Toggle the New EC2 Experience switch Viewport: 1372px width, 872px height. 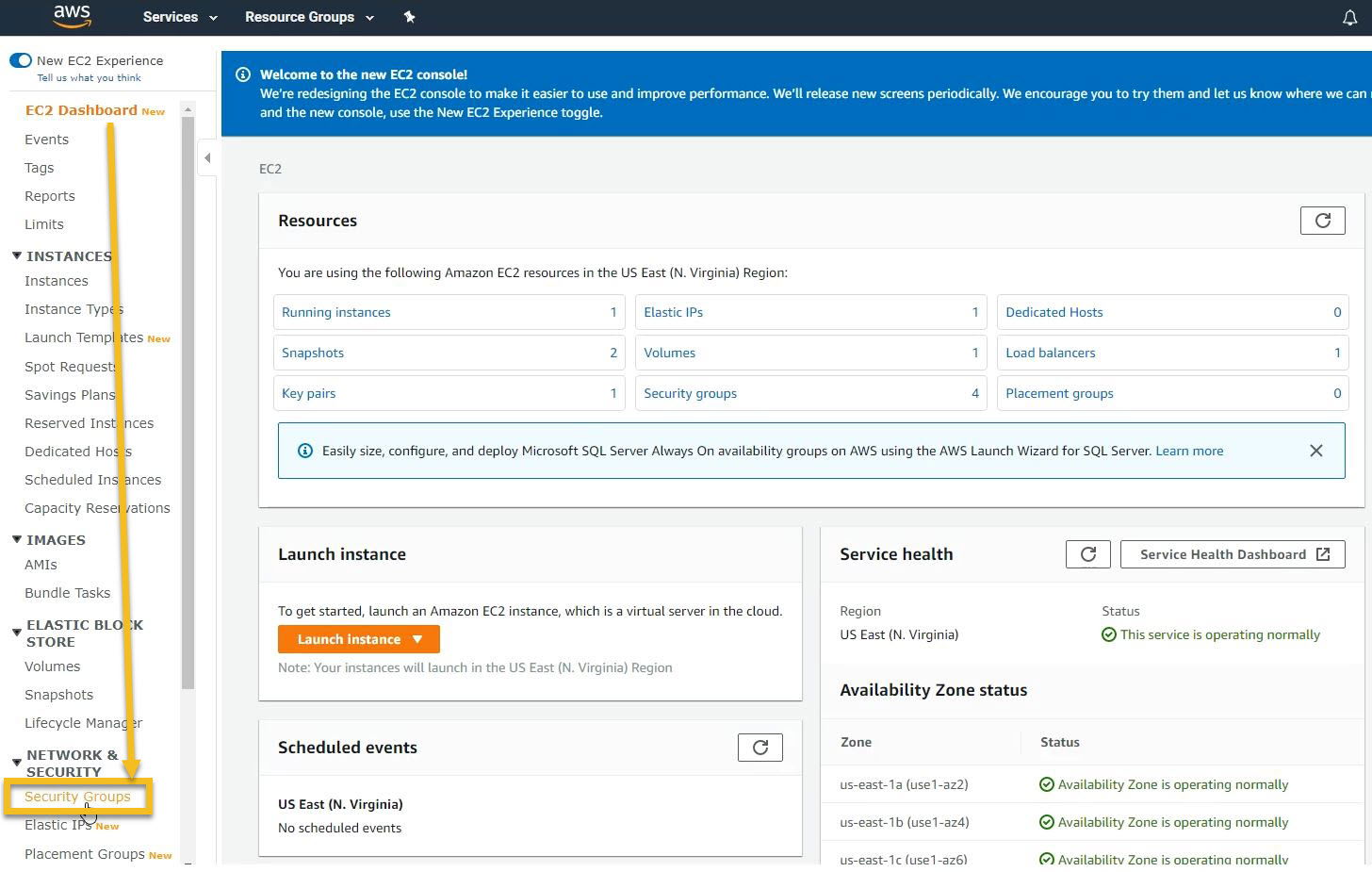[x=21, y=60]
